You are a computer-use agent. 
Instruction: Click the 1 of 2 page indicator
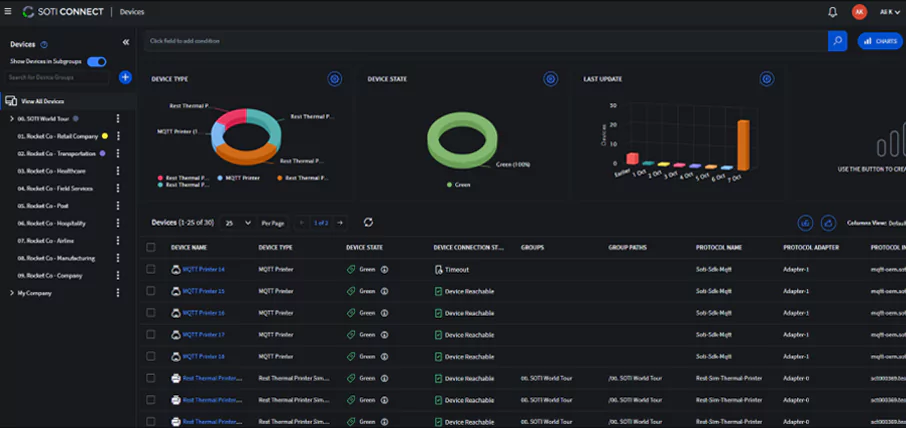tap(321, 223)
